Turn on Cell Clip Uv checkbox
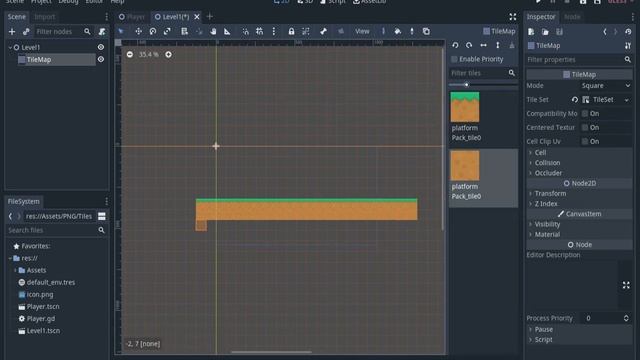This screenshot has width=640, height=360. 585,141
